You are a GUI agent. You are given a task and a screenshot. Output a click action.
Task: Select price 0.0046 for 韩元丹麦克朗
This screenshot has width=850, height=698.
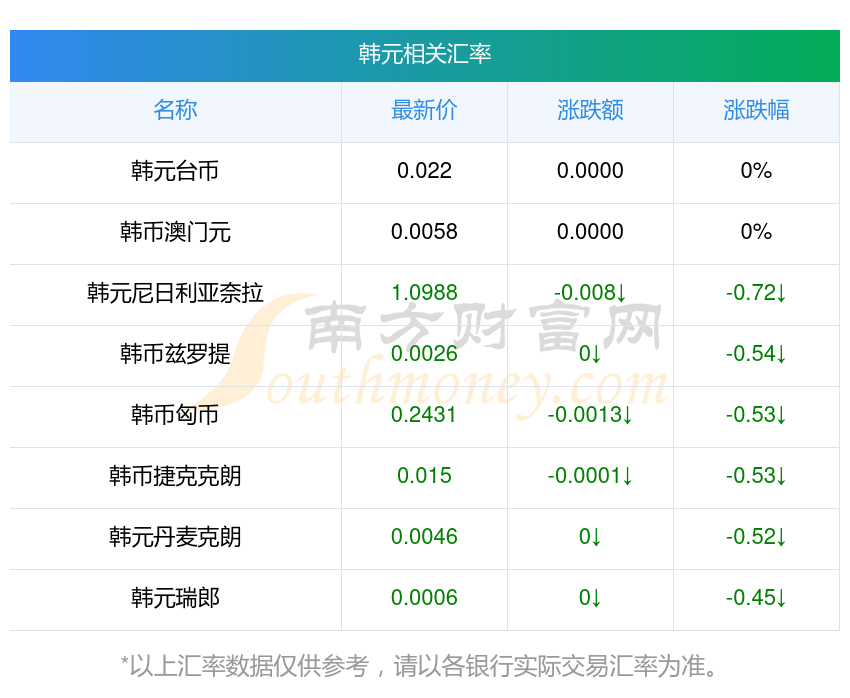pyautogui.click(x=424, y=537)
